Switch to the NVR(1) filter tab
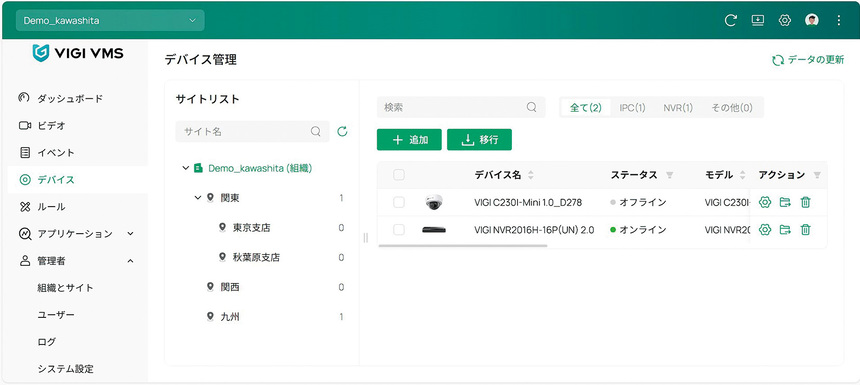Image resolution: width=860 pixels, height=385 pixels. pyautogui.click(x=678, y=107)
